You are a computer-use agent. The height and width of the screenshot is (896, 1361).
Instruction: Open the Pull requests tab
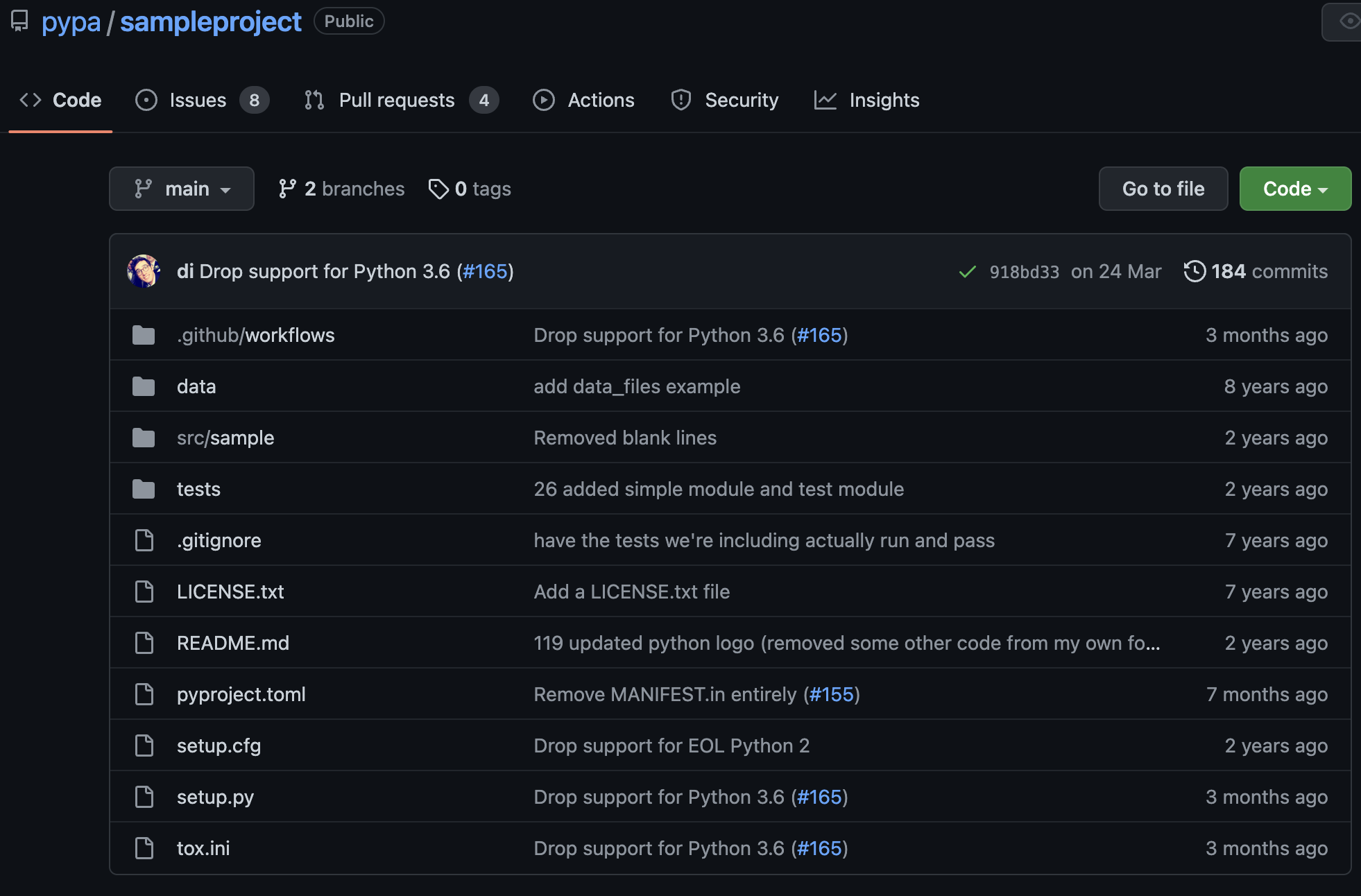click(397, 100)
